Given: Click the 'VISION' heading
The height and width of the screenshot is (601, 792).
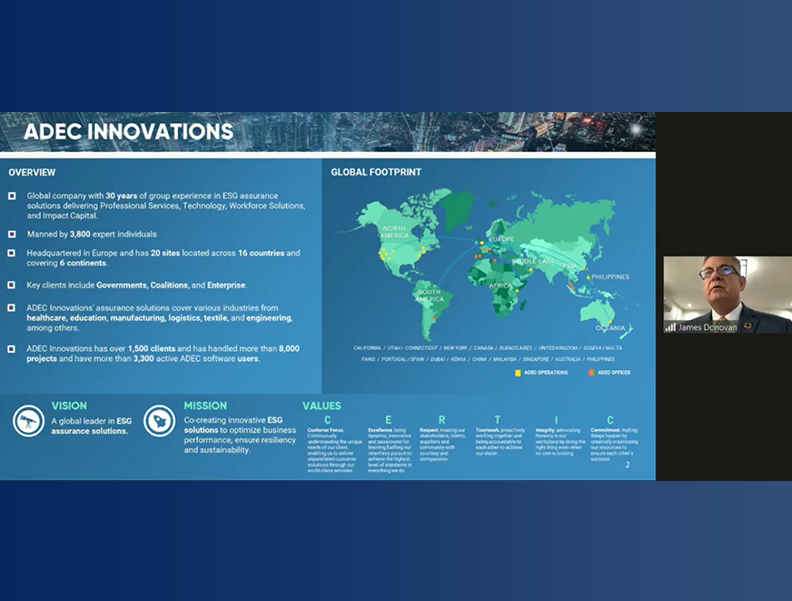Looking at the screenshot, I should tap(69, 406).
